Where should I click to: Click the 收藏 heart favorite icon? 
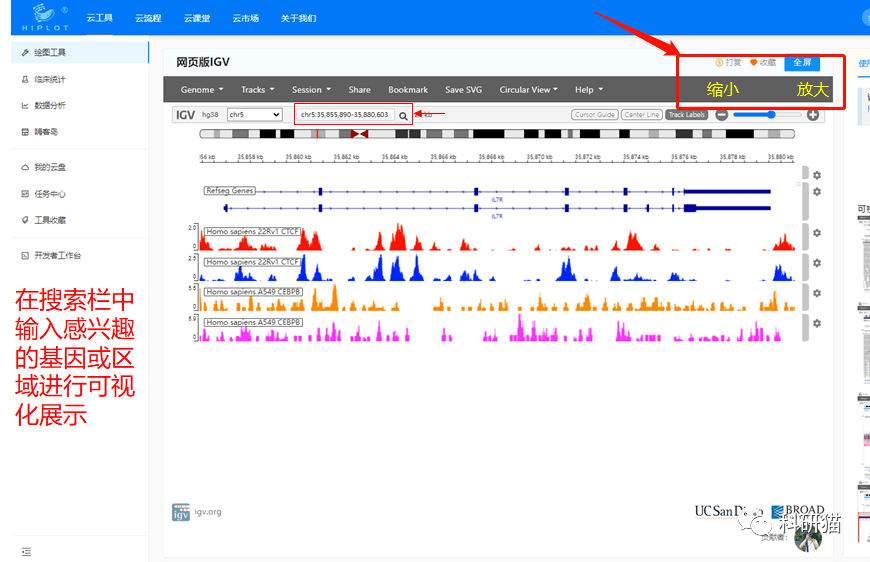[754, 62]
